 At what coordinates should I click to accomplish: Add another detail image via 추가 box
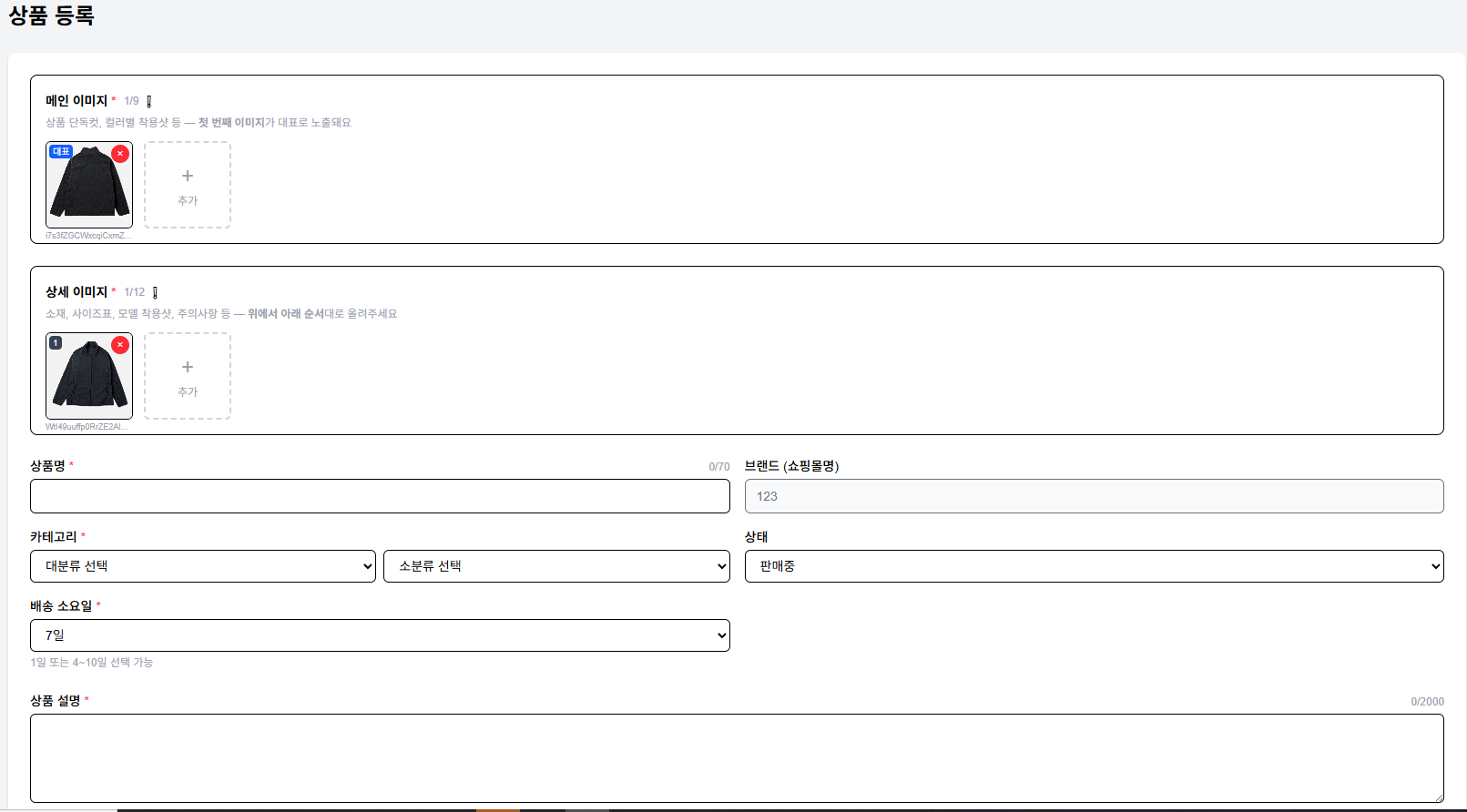[x=188, y=376]
